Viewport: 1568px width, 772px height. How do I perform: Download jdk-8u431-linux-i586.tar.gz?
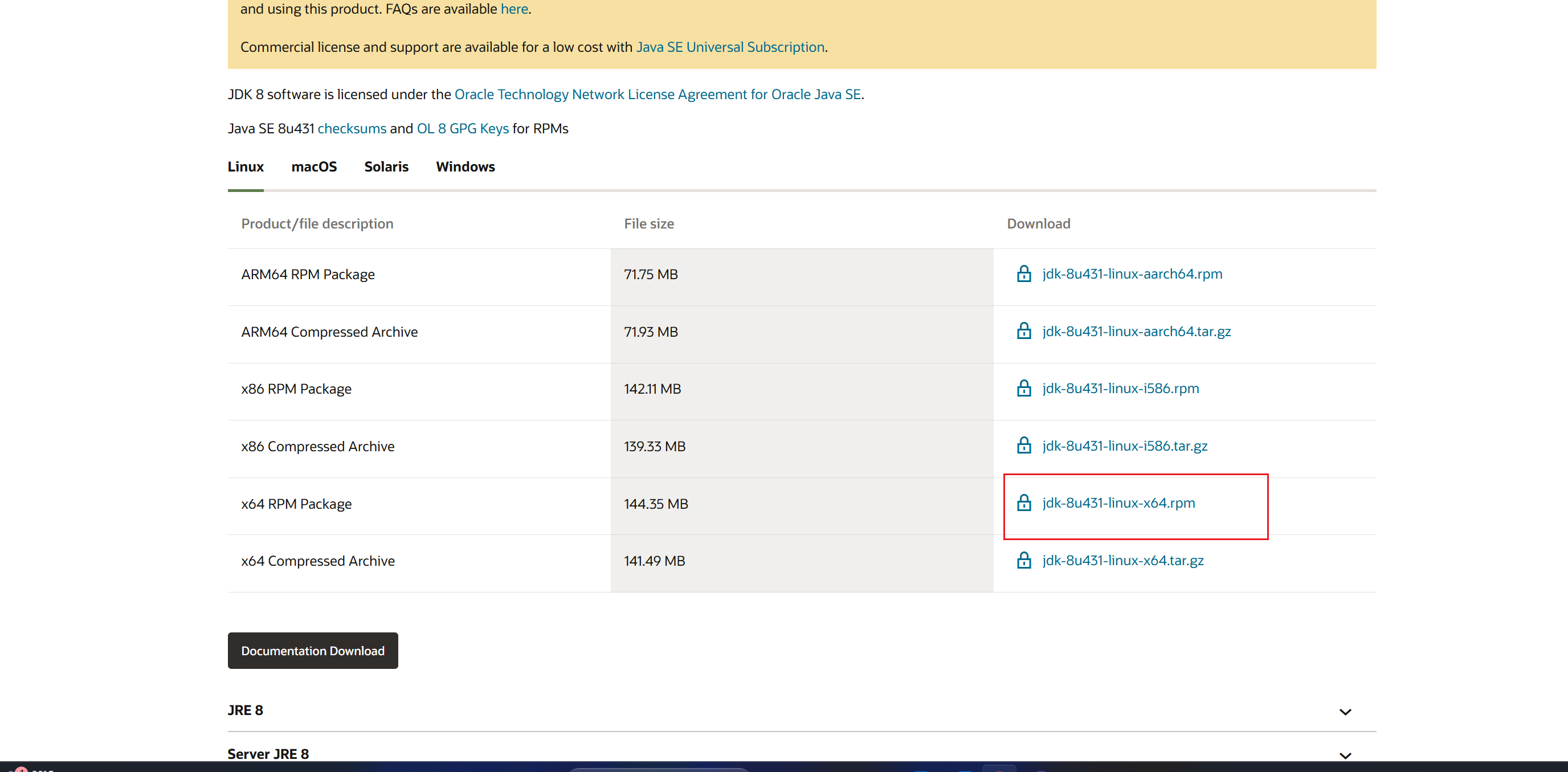(1124, 446)
